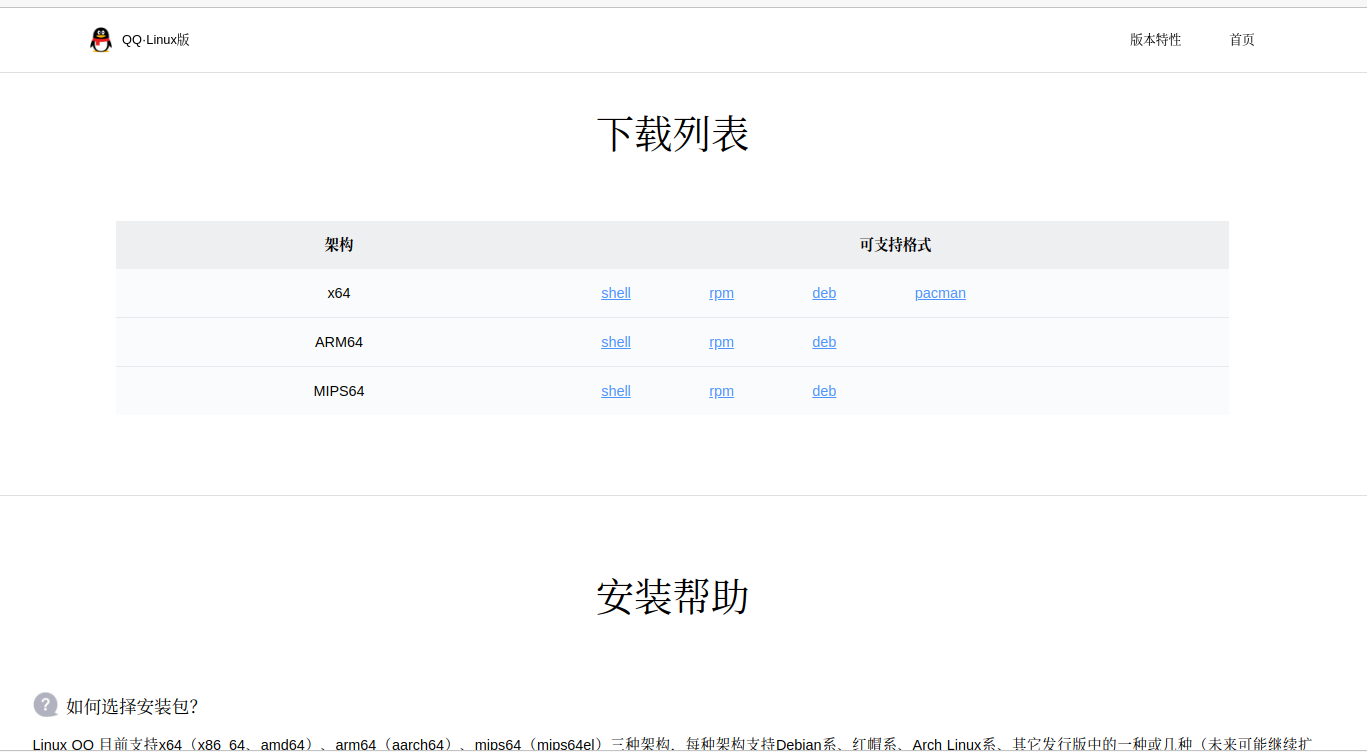Click the 如何选择安装包? question text

click(132, 706)
